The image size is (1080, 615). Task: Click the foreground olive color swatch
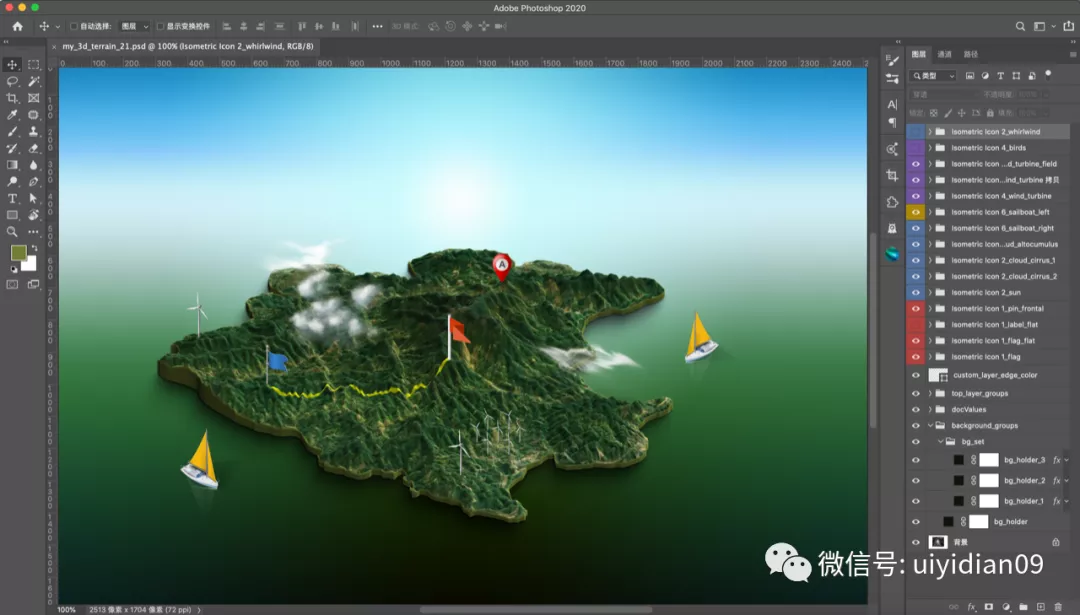[x=19, y=253]
